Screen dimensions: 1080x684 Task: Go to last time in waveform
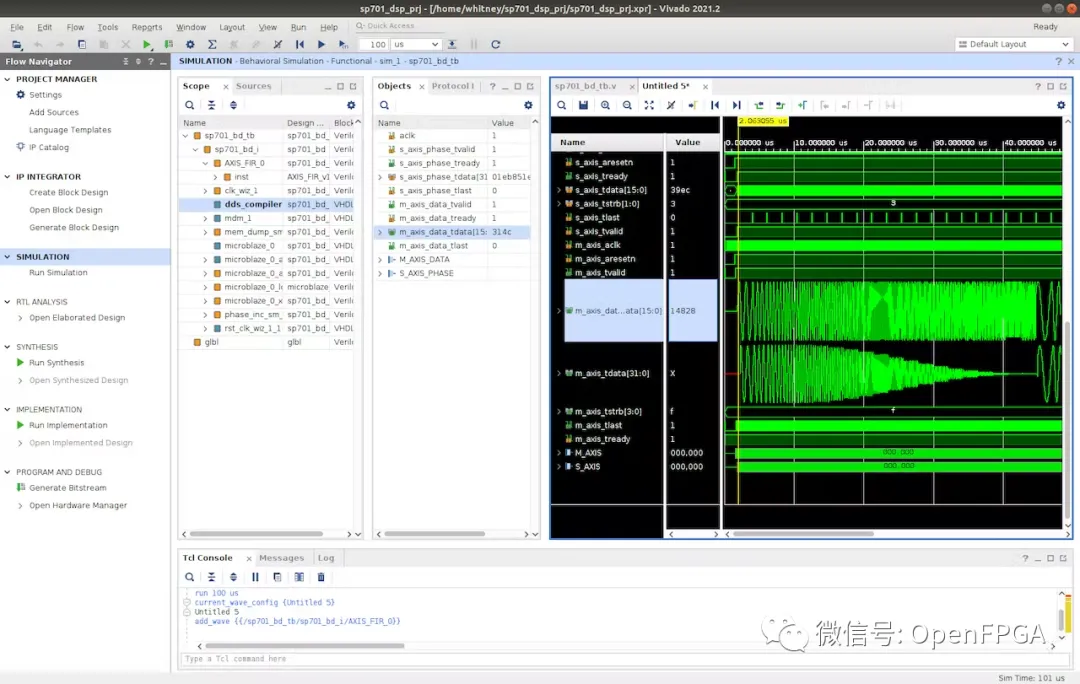[736, 105]
